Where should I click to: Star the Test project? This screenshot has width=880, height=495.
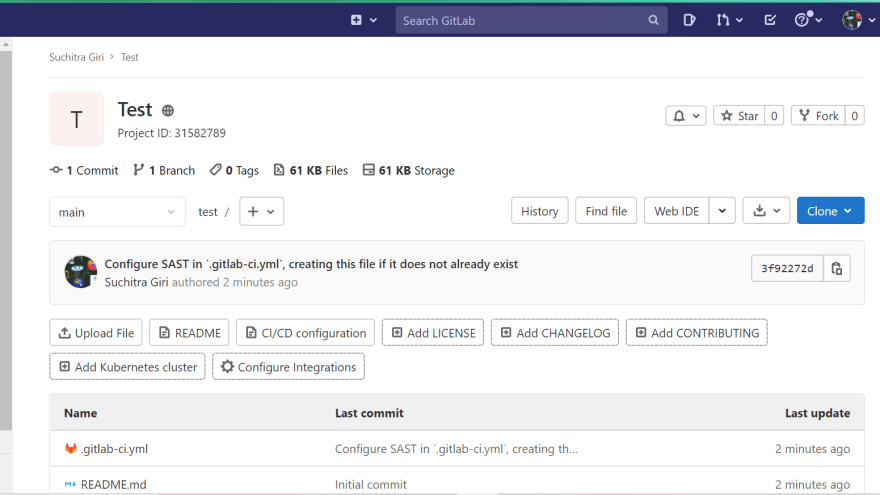point(739,116)
